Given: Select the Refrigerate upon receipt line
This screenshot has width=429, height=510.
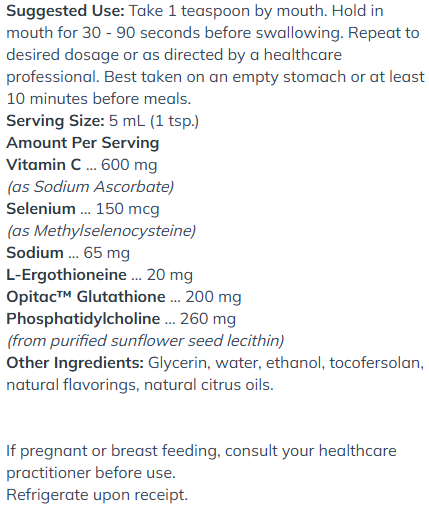Looking at the screenshot, I should click(x=97, y=495).
